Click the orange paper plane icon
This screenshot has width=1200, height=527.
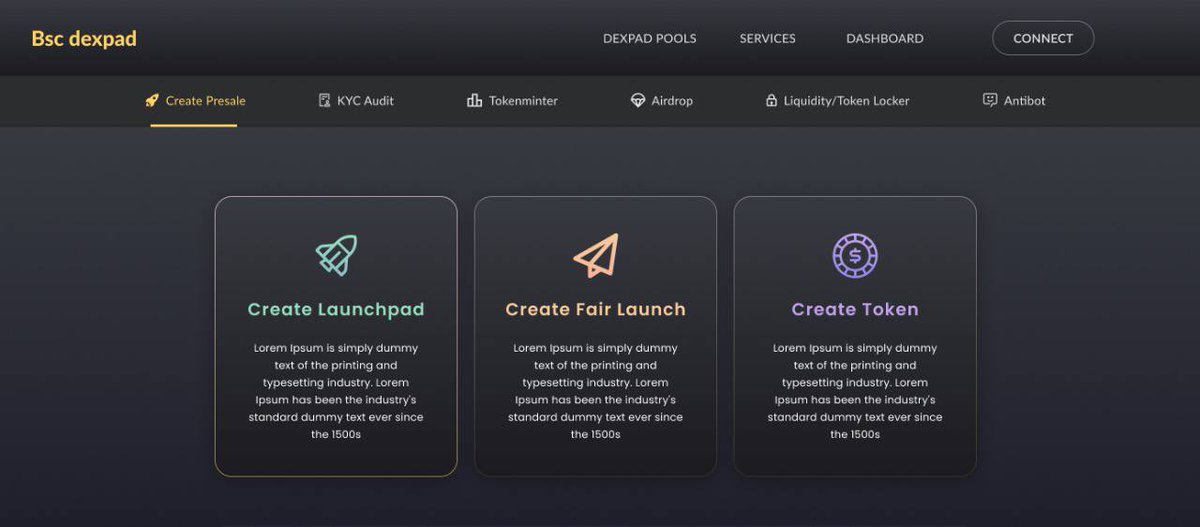point(596,256)
